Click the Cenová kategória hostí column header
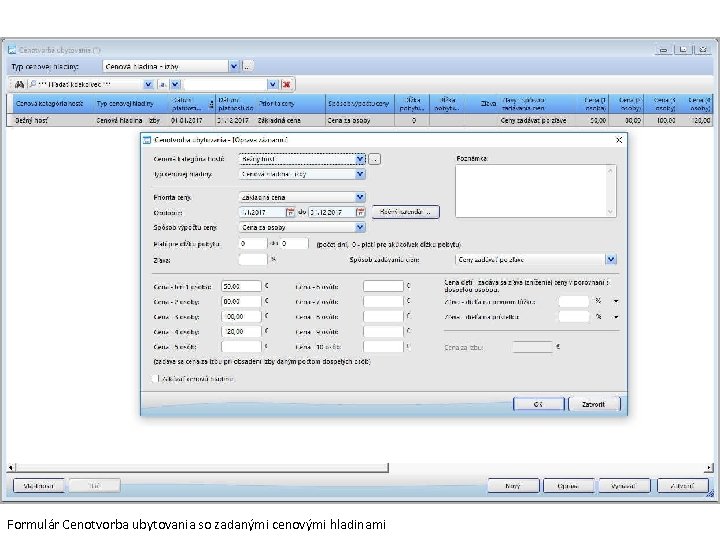The width and height of the screenshot is (720, 540). click(51, 104)
